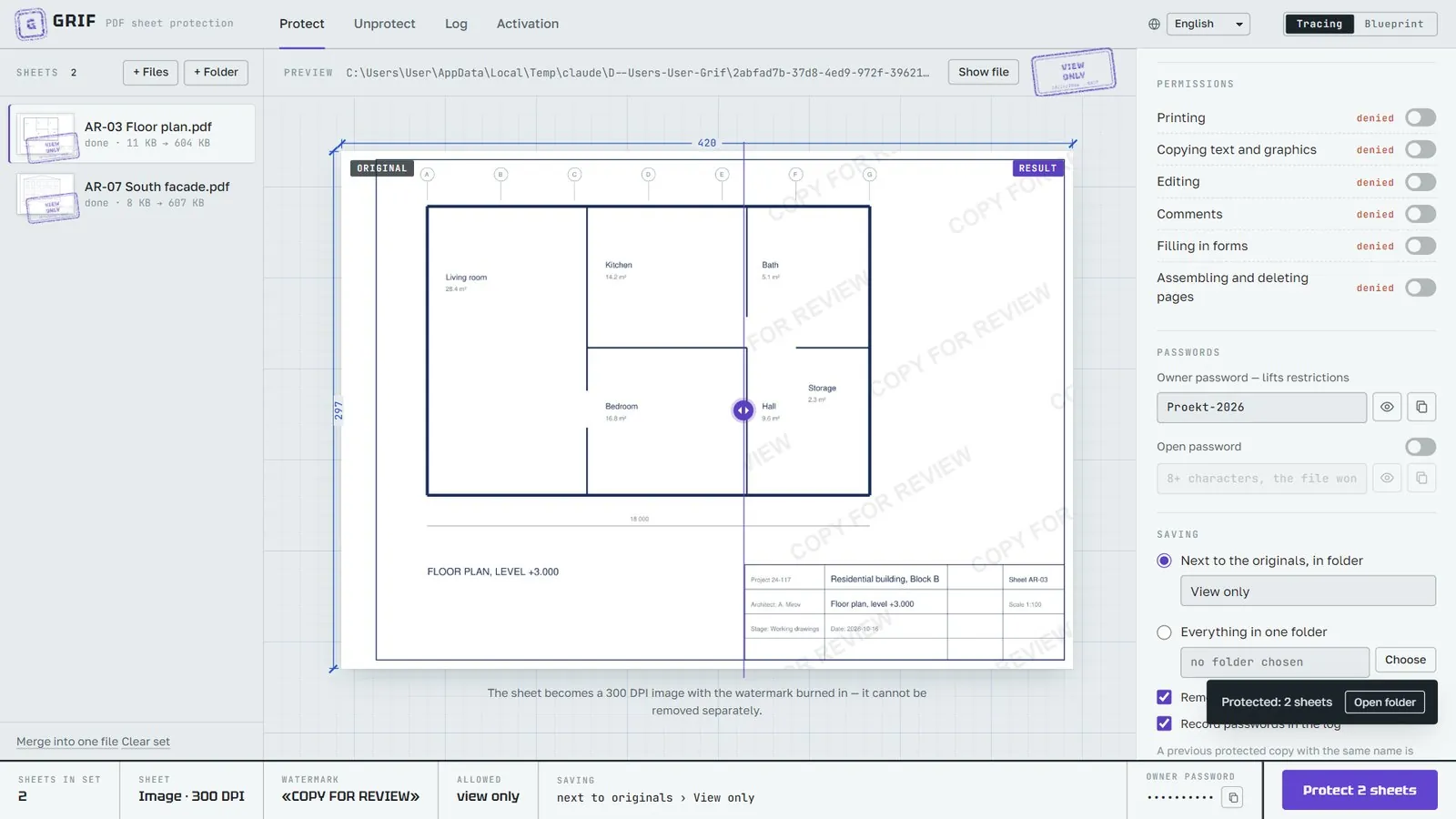Open the Unprotect tab
The height and width of the screenshot is (819, 1456).
384,24
